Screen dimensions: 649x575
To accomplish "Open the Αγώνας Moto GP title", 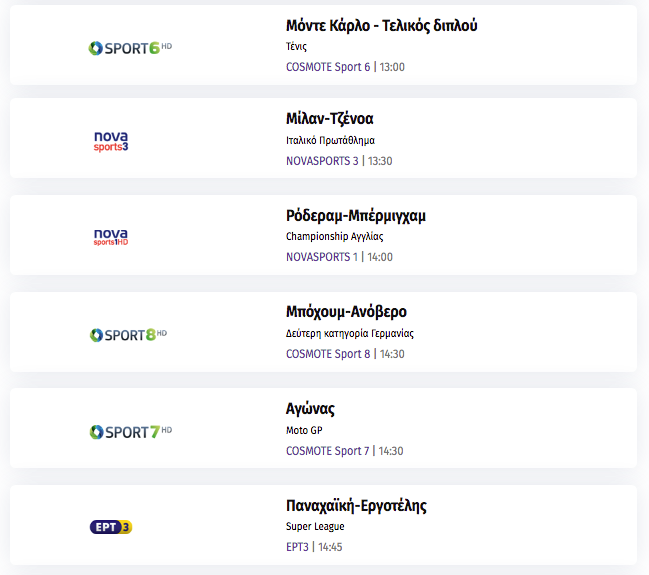I will click(x=310, y=409).
